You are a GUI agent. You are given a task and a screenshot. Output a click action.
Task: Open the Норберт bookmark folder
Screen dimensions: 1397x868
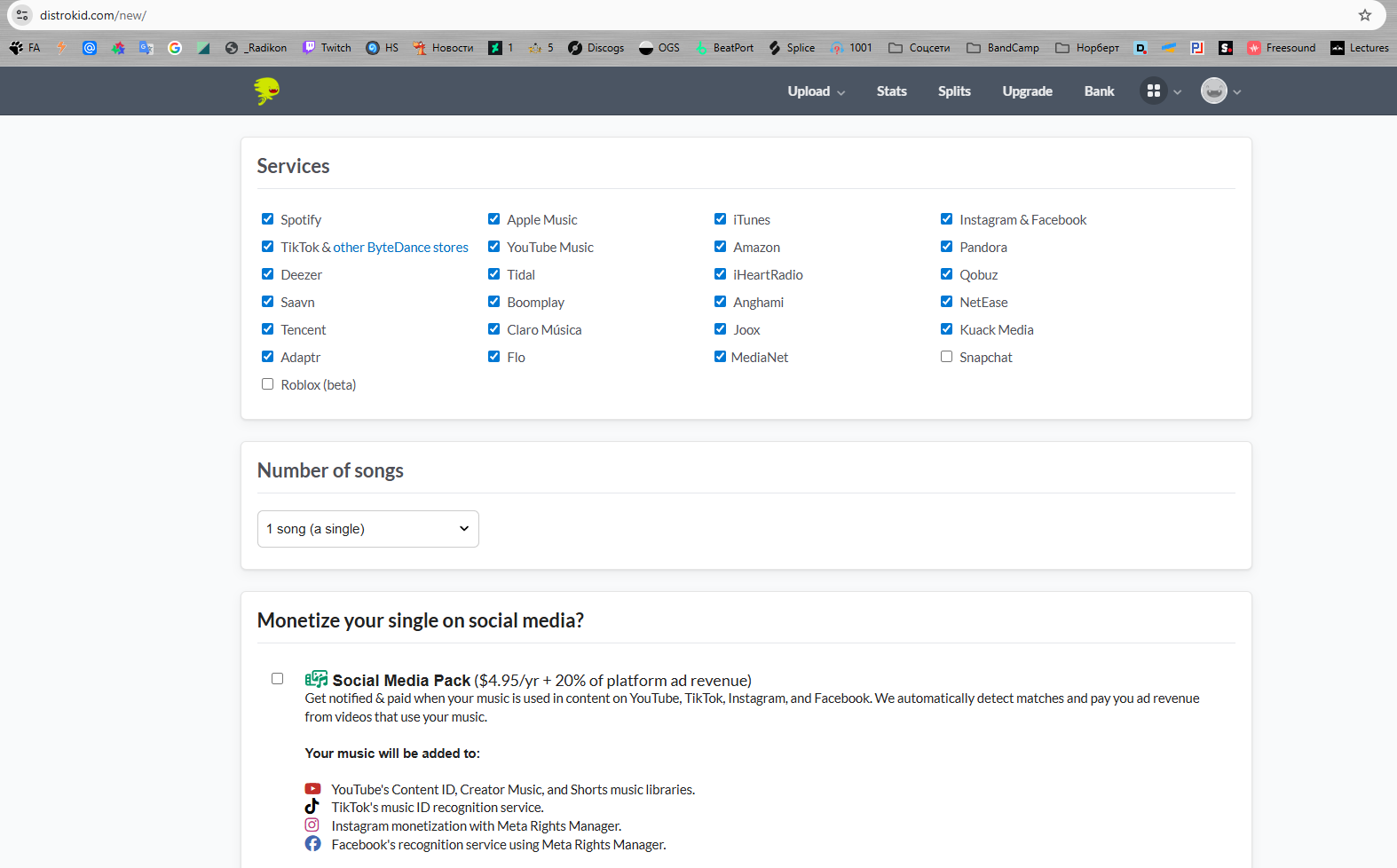pyautogui.click(x=1087, y=48)
